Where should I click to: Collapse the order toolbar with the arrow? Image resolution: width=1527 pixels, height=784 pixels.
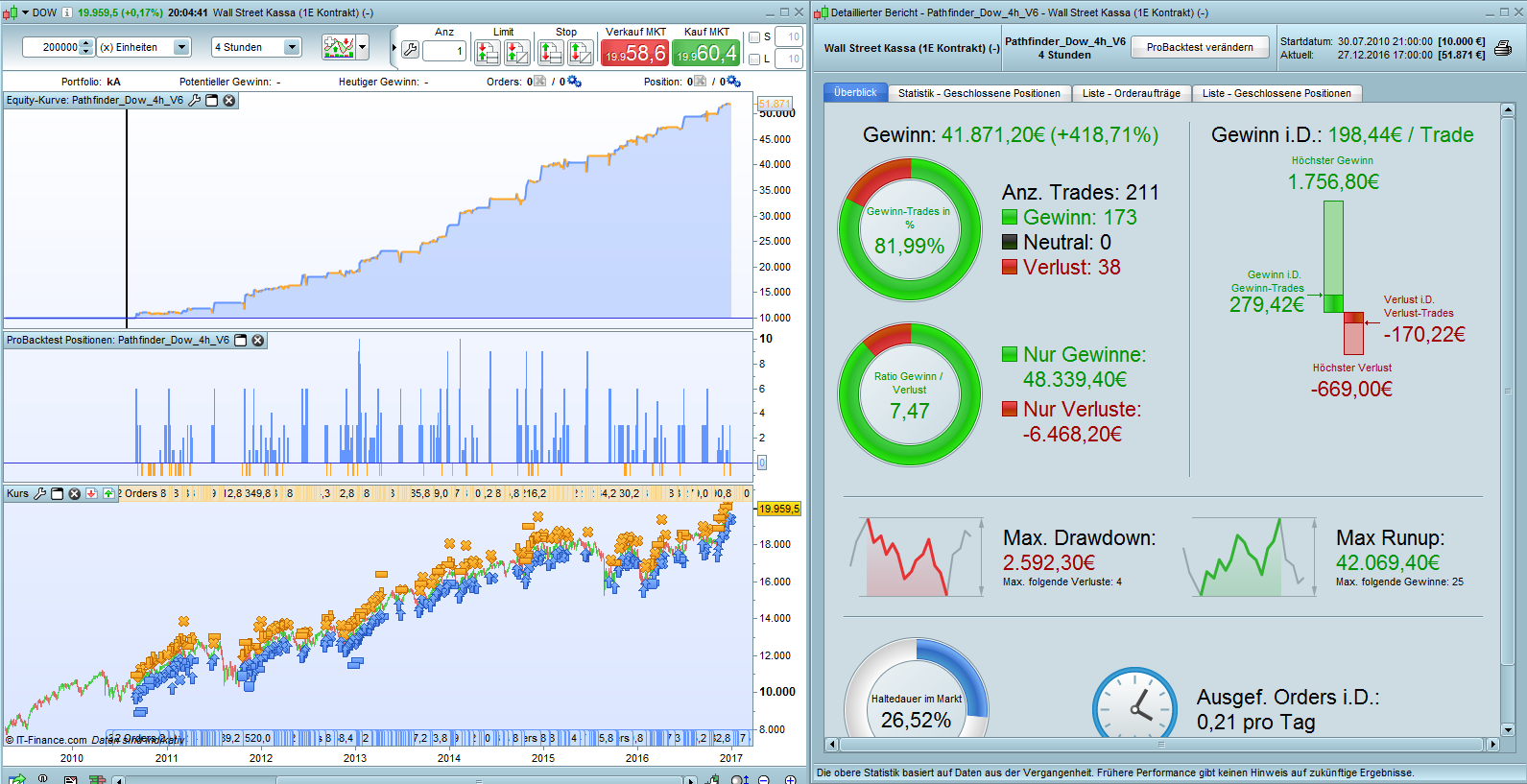point(394,47)
